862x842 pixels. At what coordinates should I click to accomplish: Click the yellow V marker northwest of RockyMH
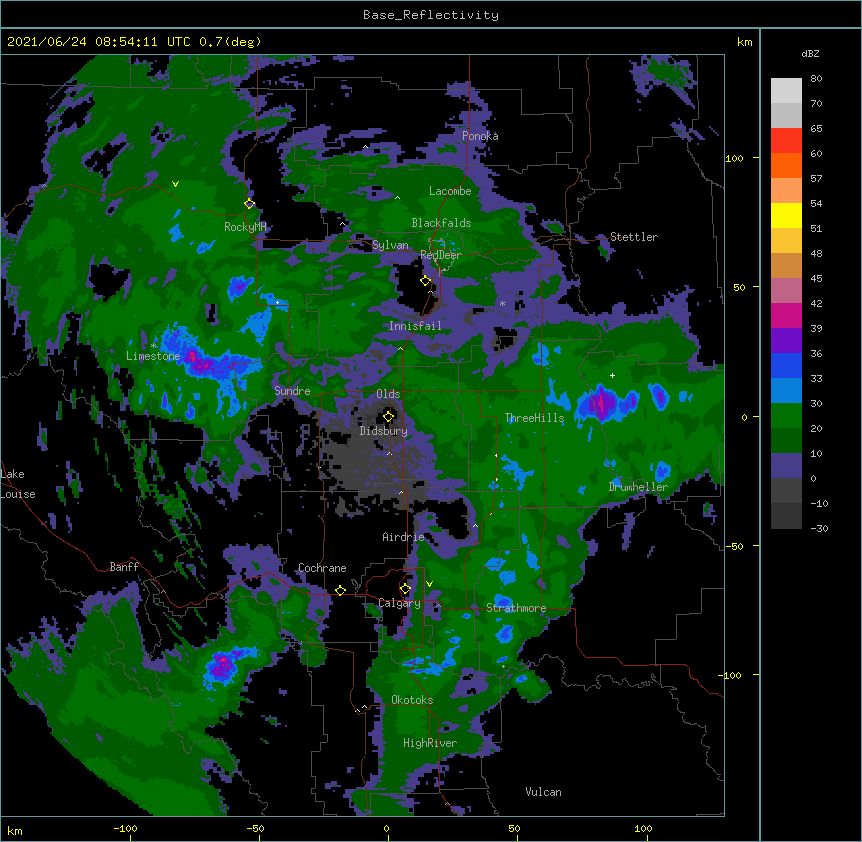(x=175, y=184)
